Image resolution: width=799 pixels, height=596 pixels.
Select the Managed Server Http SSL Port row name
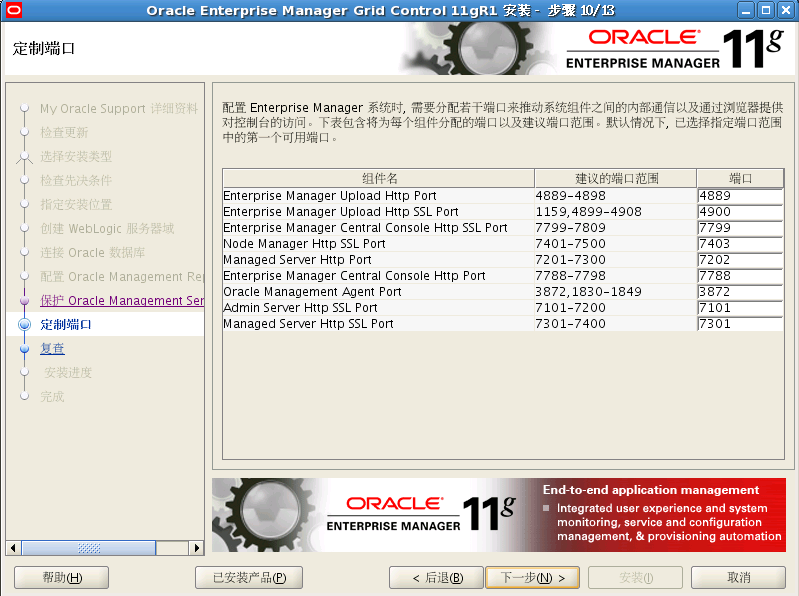(308, 324)
